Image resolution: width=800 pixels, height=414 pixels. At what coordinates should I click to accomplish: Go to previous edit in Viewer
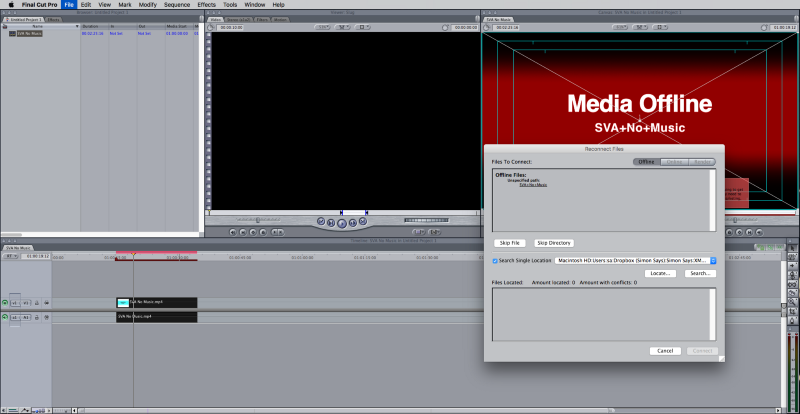click(x=321, y=221)
